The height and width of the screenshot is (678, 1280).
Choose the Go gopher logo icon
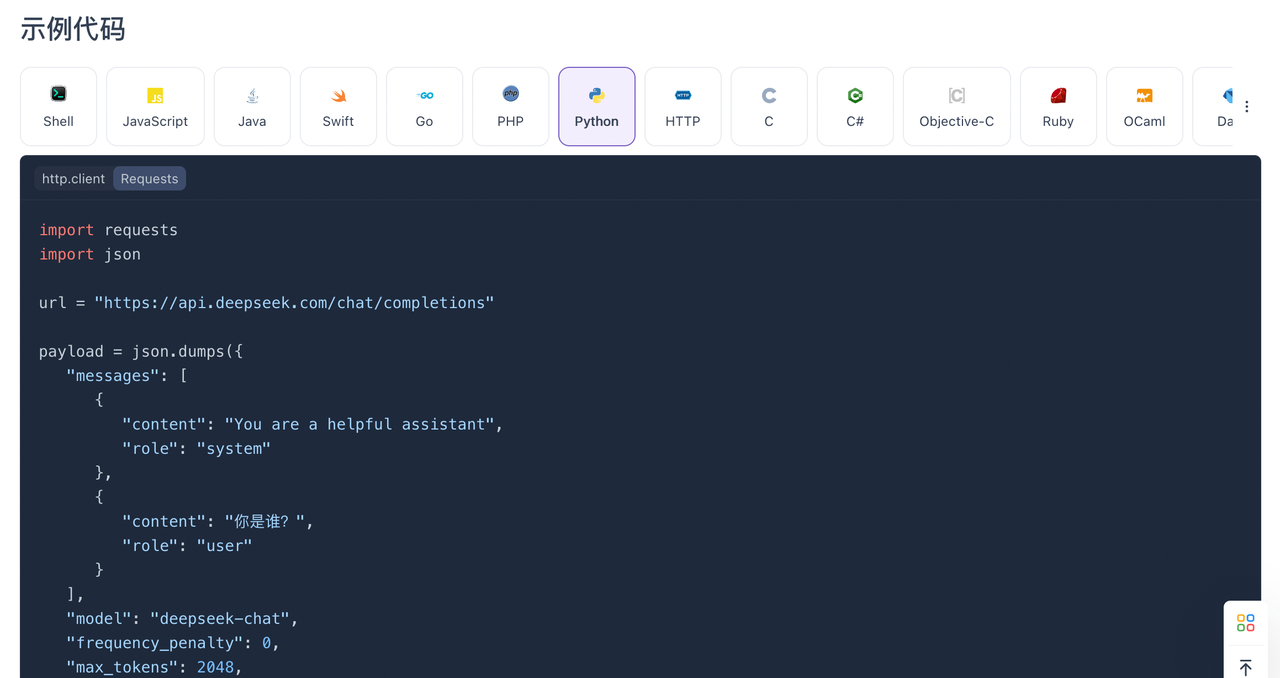click(x=424, y=95)
